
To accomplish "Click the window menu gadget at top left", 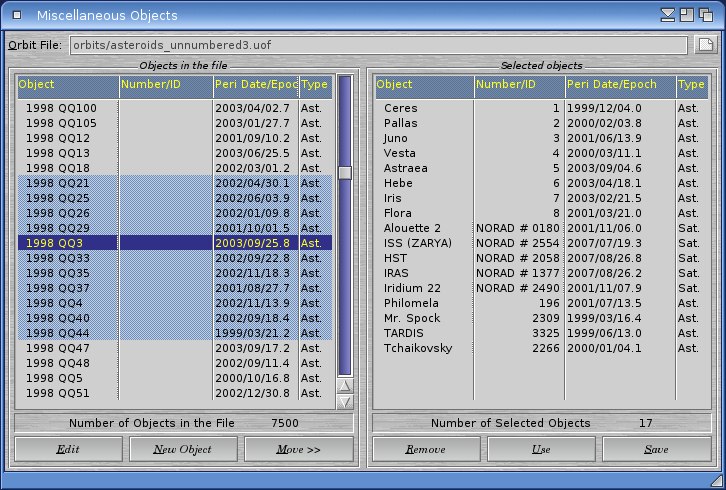I will (x=16, y=15).
